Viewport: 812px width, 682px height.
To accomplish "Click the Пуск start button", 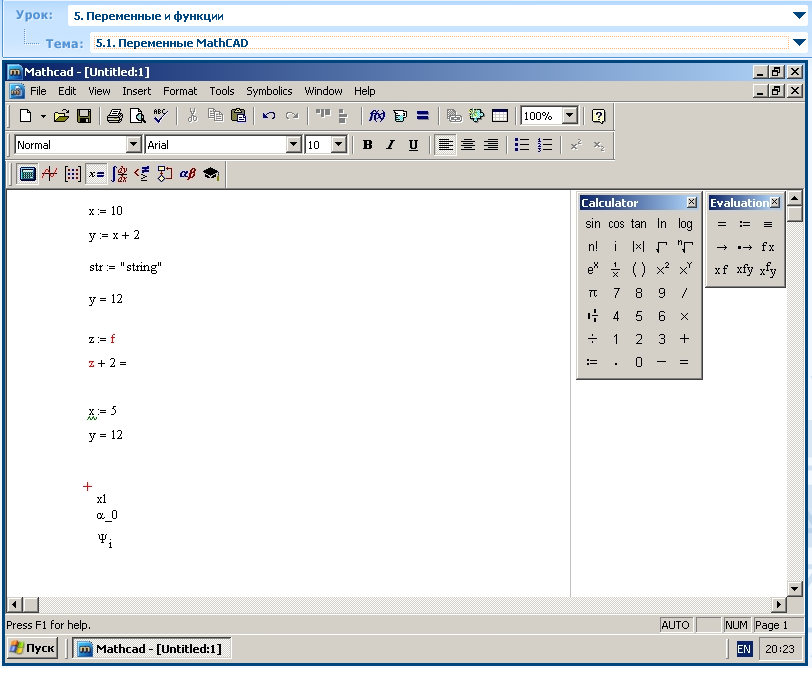I will (32, 648).
